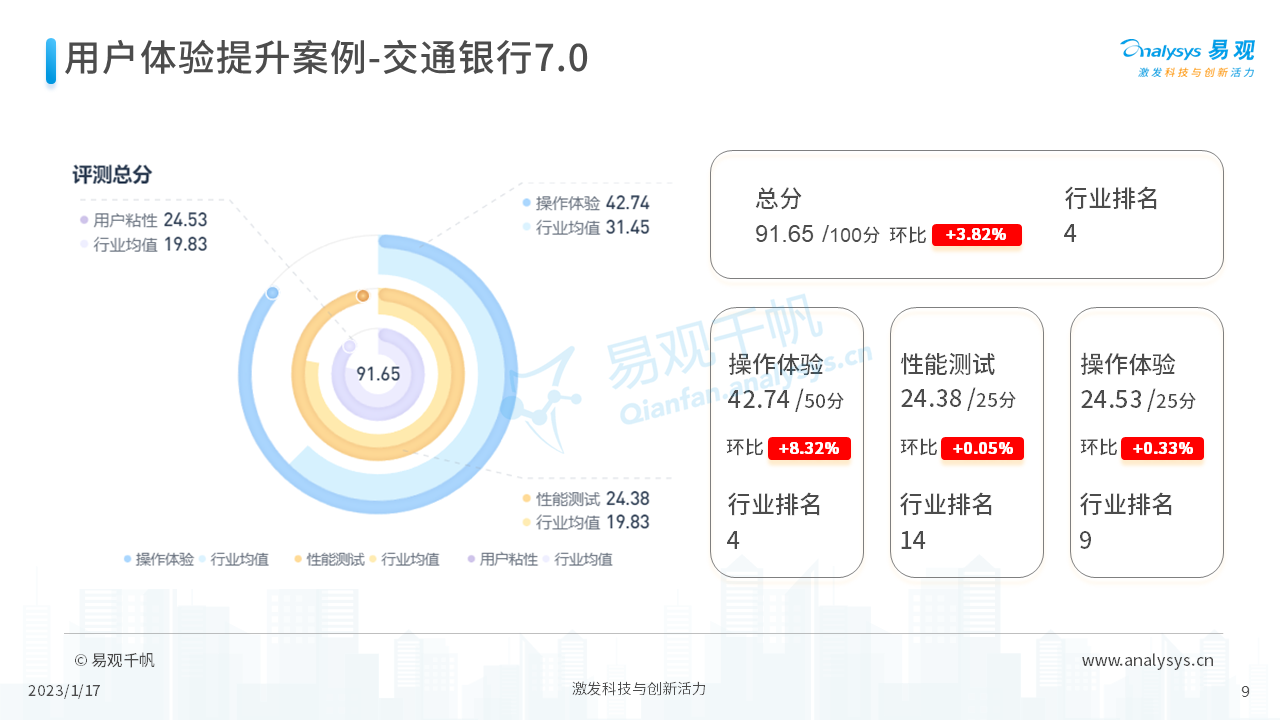The image size is (1280, 720).
Task: Click the red +0.33% badge
Action: click(1162, 448)
